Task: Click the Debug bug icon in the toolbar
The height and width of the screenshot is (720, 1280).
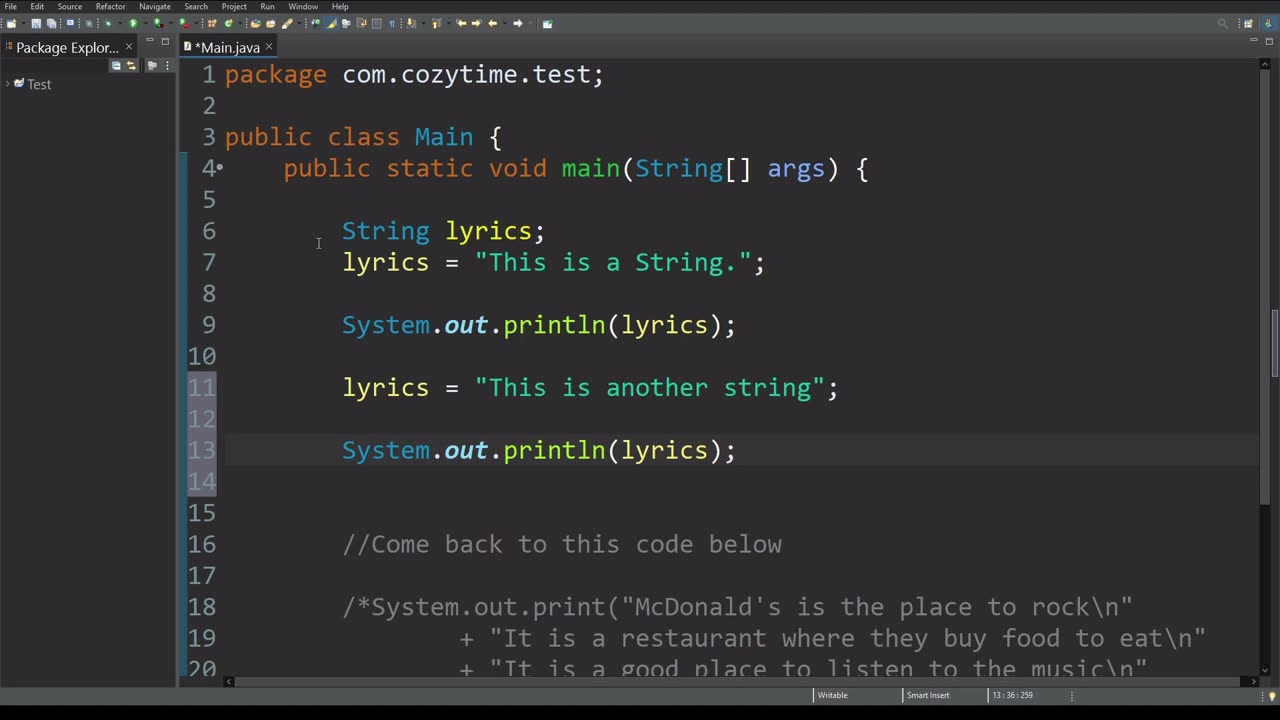Action: (108, 23)
